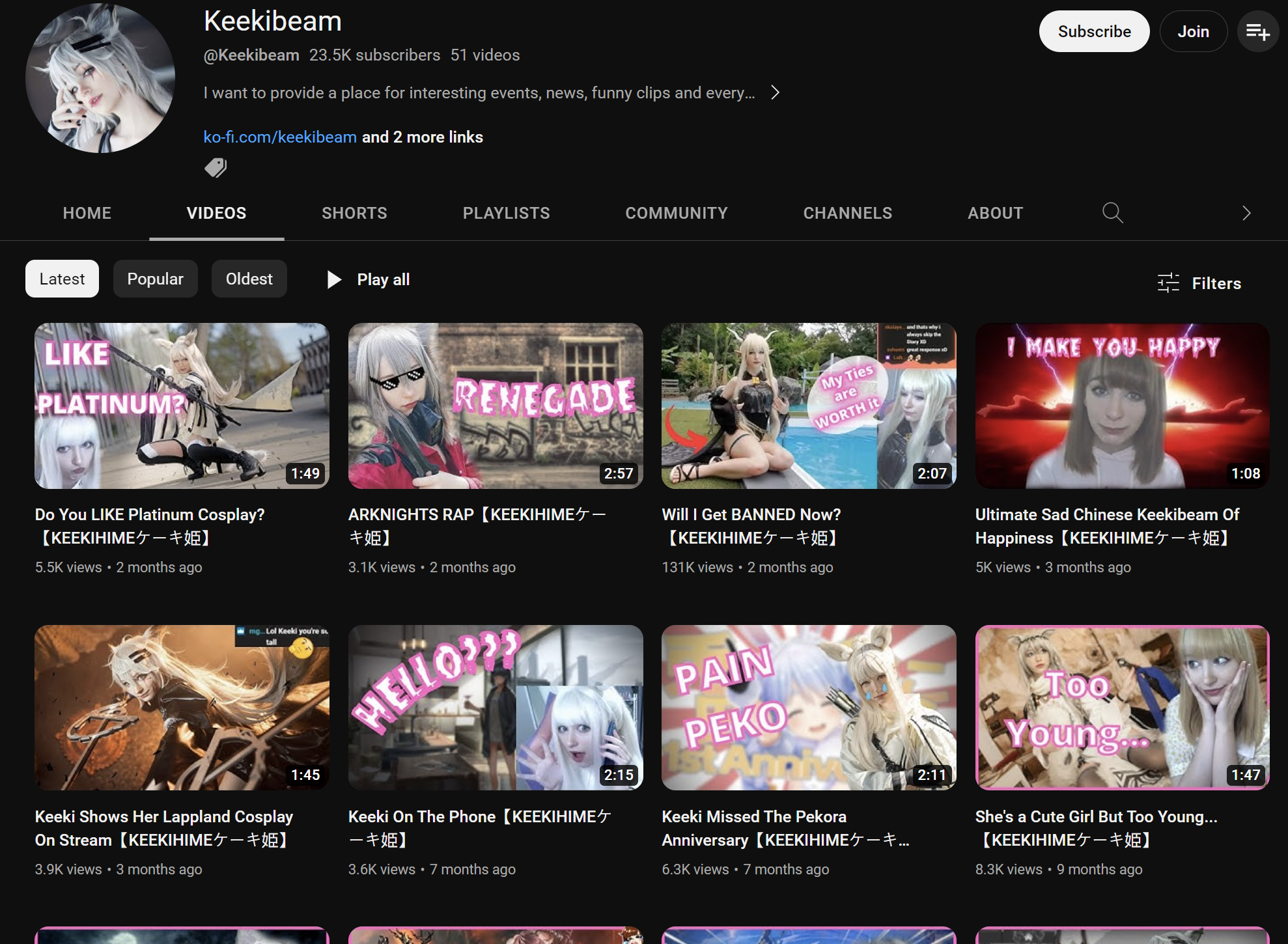Switch to the SHORTS tab
Screen dimensions: 1288x944
[x=354, y=213]
